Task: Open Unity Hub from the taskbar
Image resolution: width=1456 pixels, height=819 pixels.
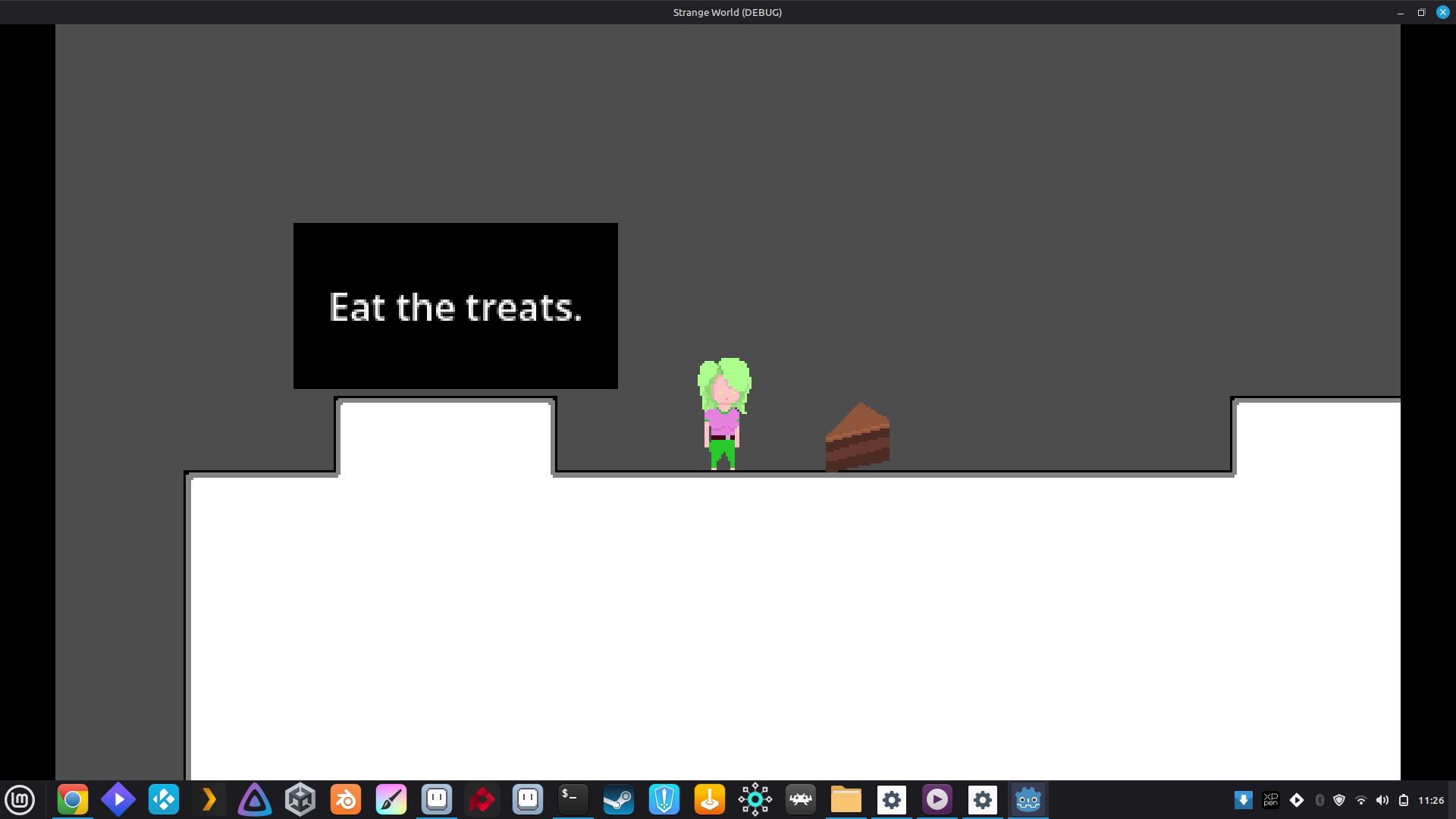Action: click(300, 799)
